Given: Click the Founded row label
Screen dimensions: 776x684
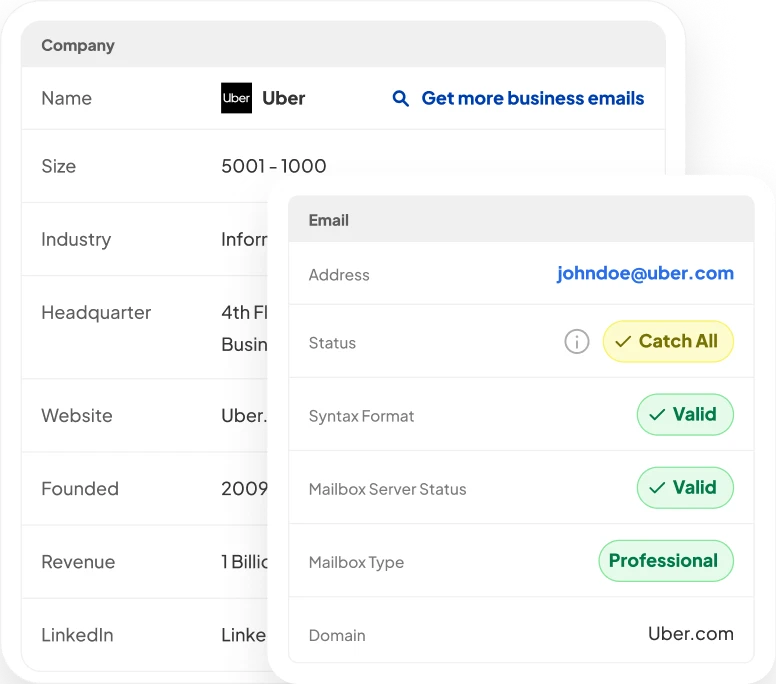Looking at the screenshot, I should (80, 489).
